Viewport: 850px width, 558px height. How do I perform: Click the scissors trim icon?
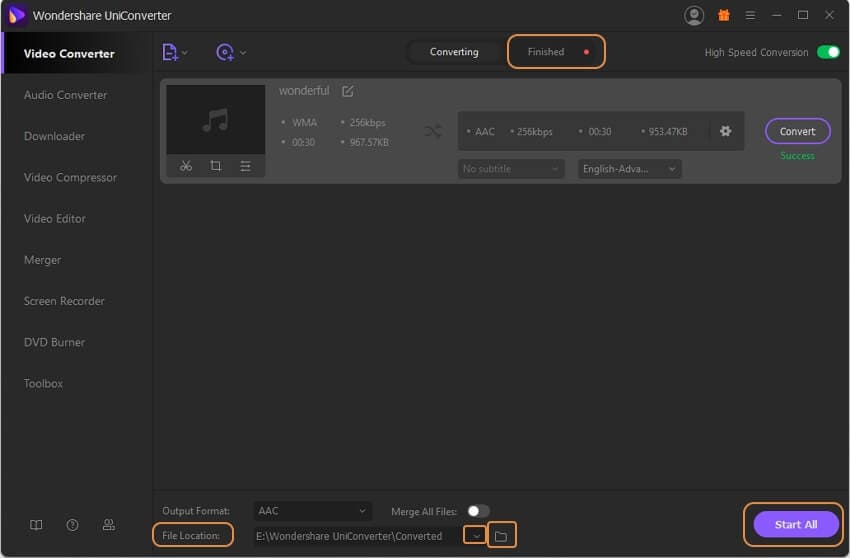(186, 166)
